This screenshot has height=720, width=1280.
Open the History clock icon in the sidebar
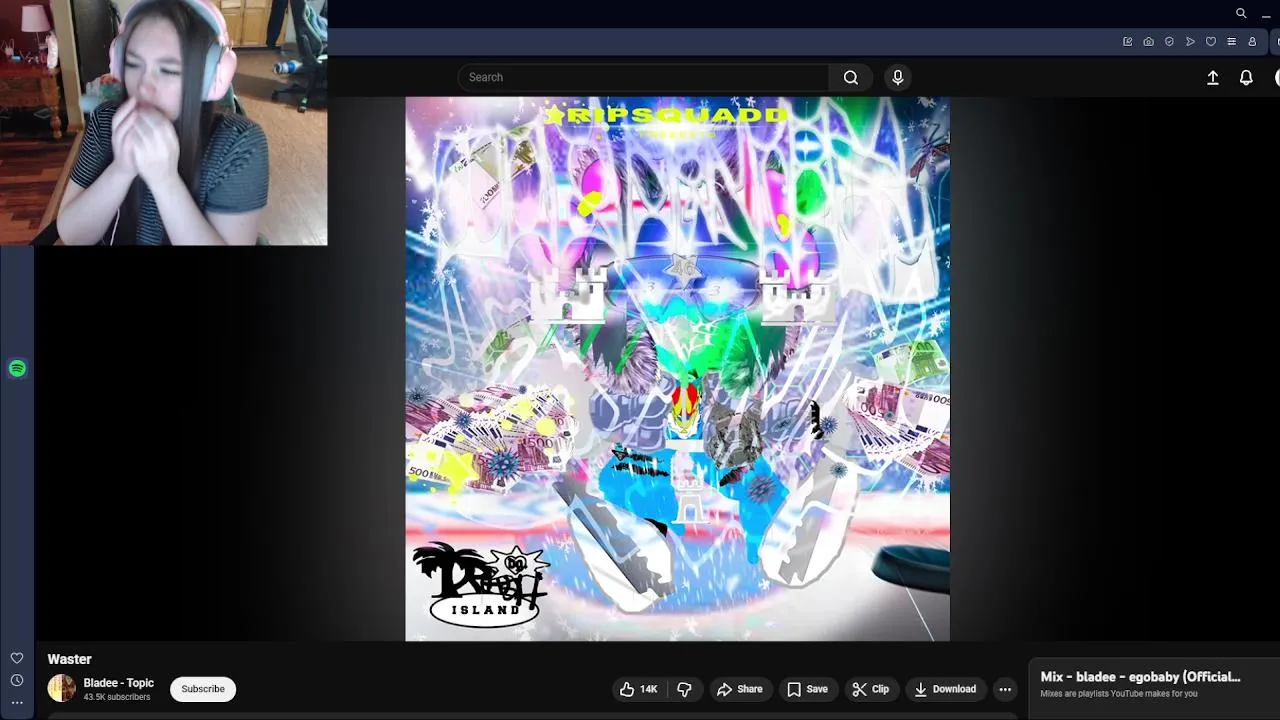[17, 680]
